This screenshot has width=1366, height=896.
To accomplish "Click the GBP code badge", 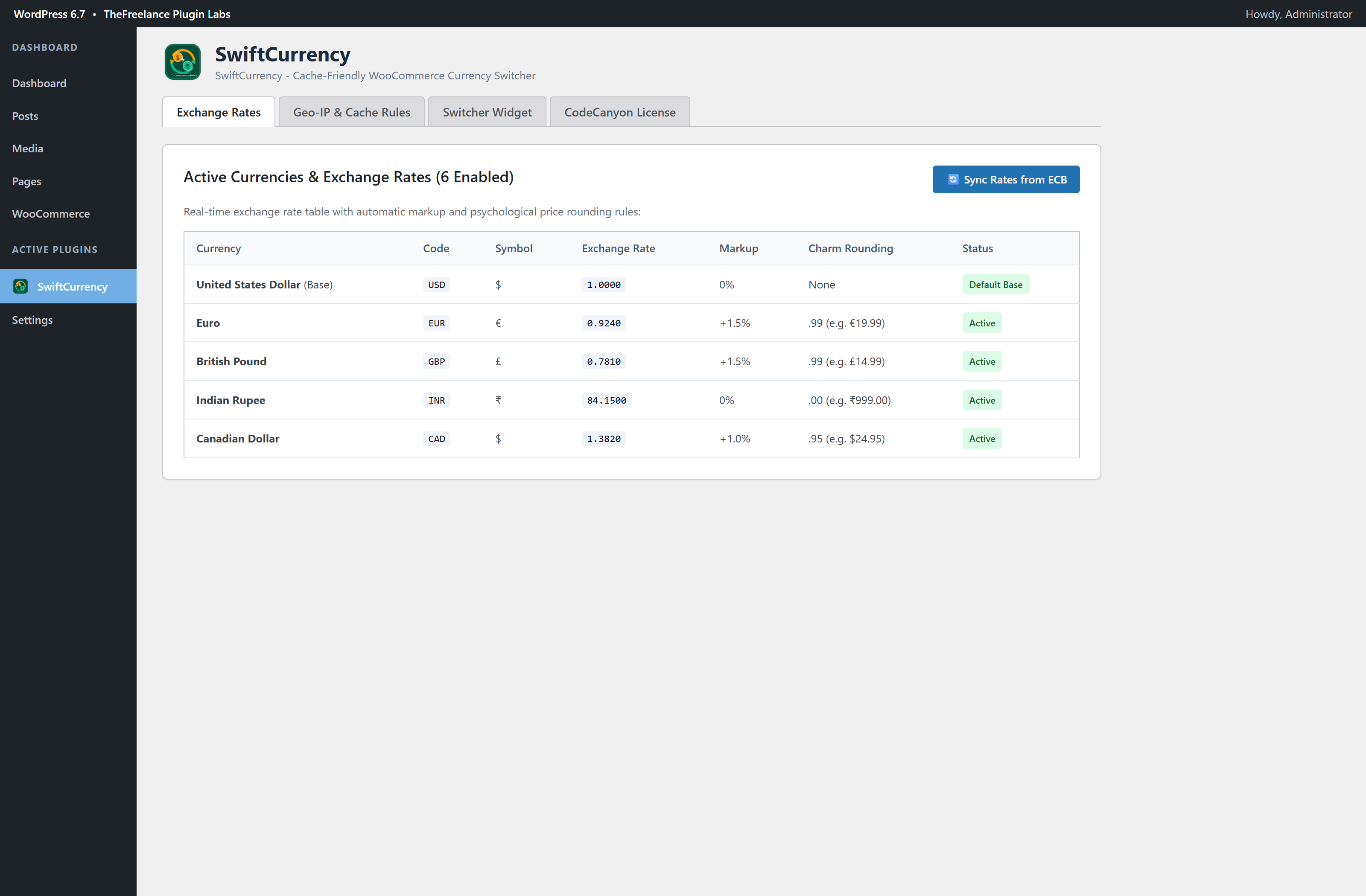I will tap(436, 361).
